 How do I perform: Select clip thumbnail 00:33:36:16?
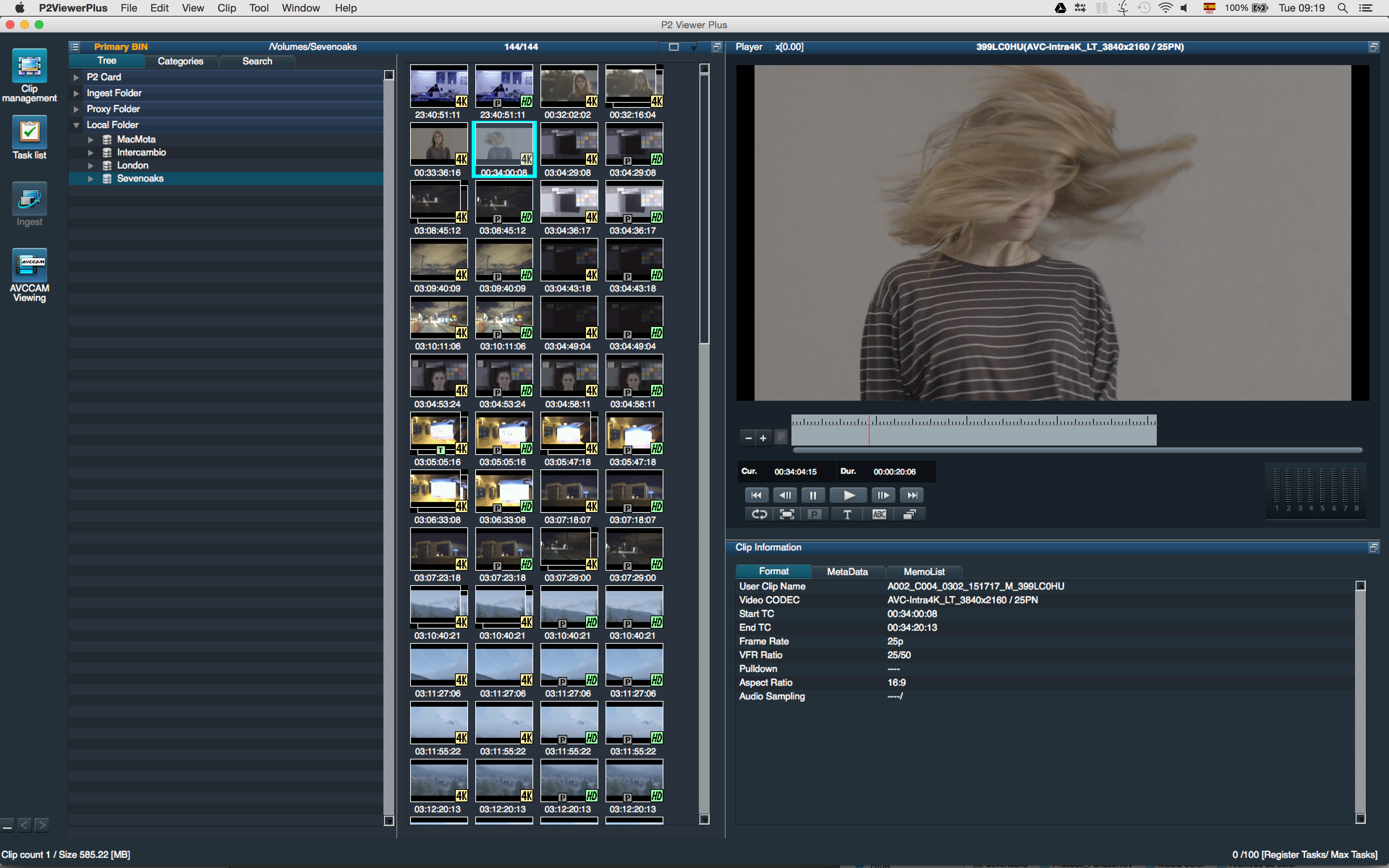438,145
